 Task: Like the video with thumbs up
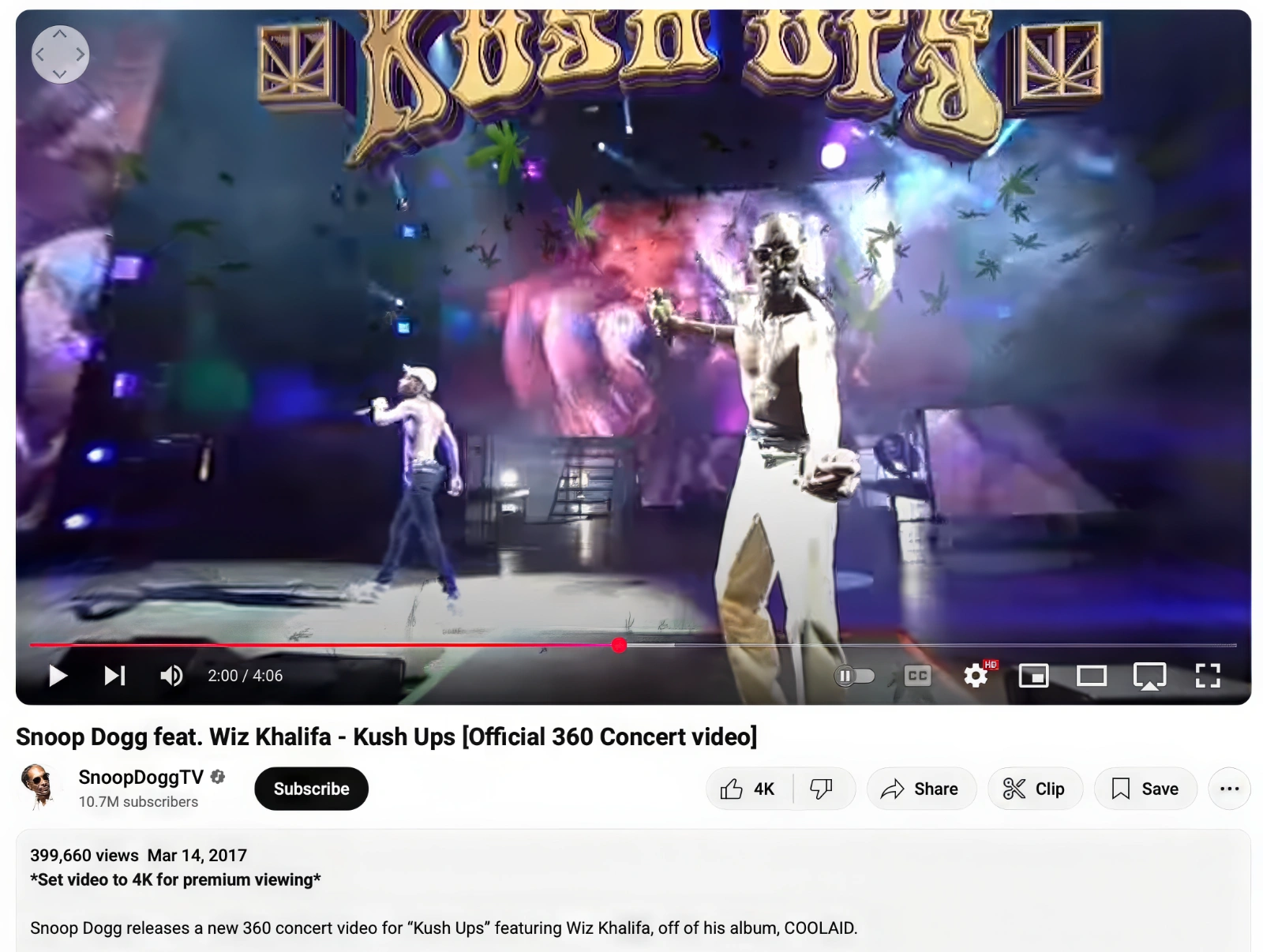pyautogui.click(x=748, y=789)
